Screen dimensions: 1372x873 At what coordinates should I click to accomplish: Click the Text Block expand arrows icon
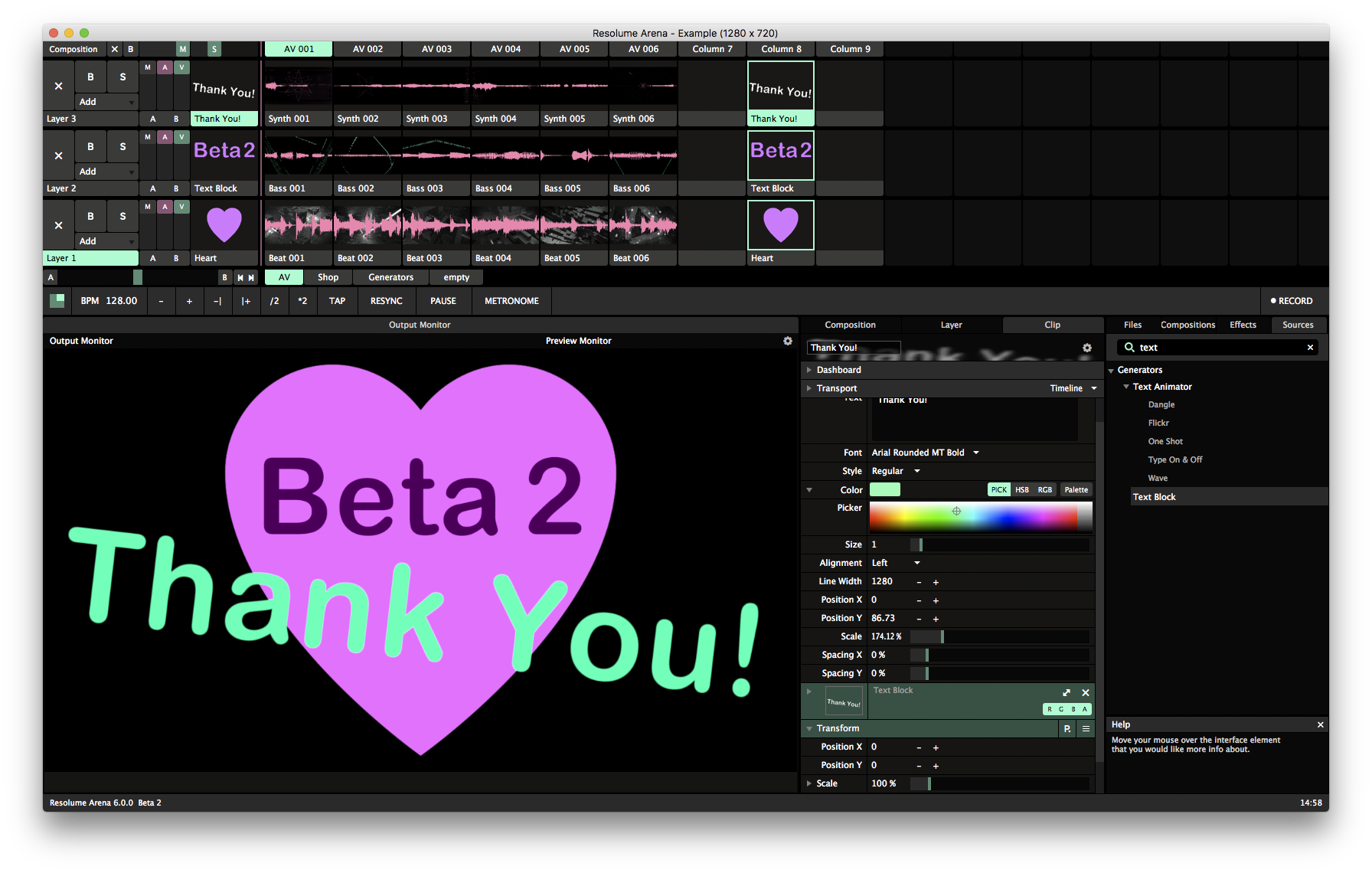pyautogui.click(x=1067, y=692)
